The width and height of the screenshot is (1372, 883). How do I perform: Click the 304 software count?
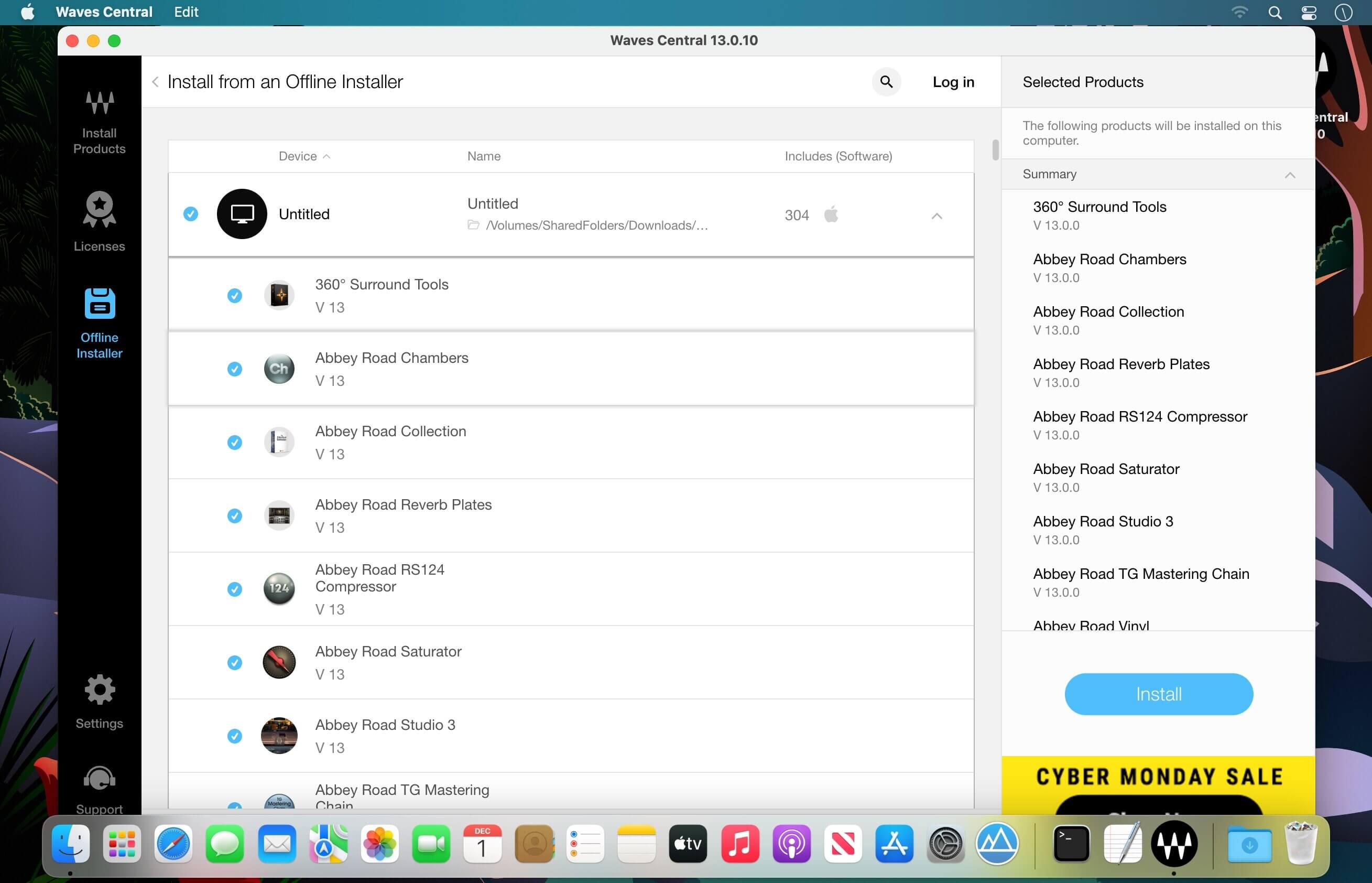pos(797,215)
